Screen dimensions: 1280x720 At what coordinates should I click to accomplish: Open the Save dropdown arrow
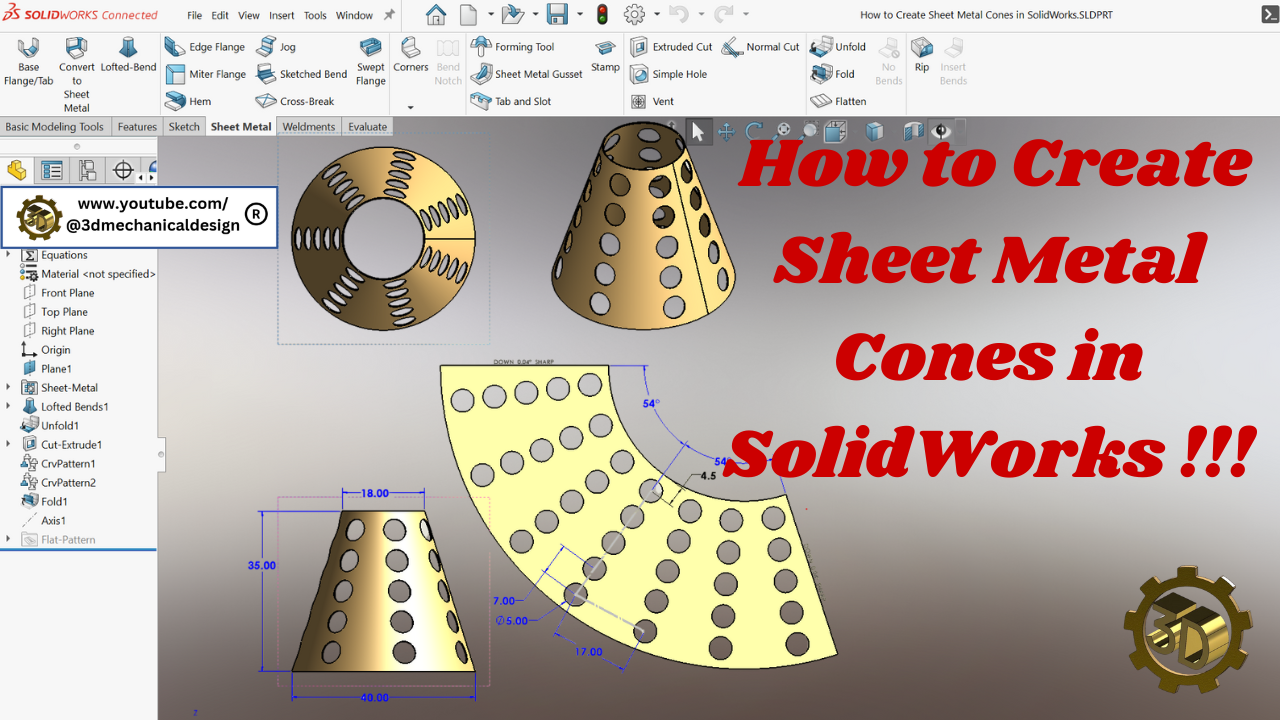pyautogui.click(x=579, y=15)
